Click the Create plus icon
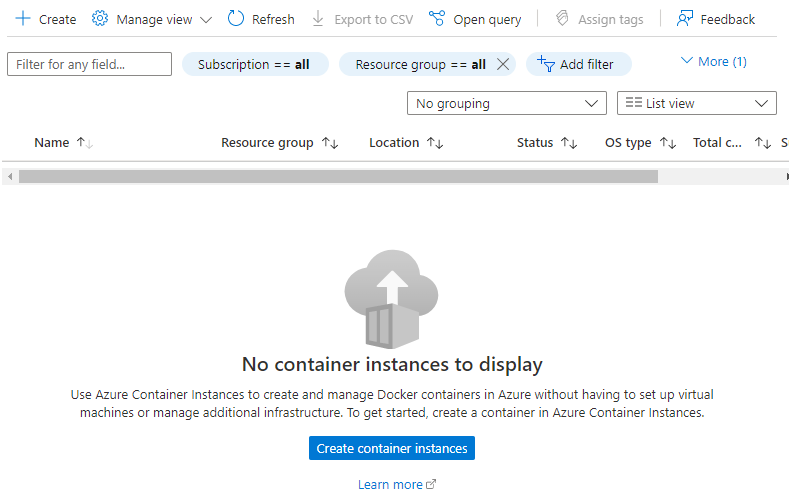Image resolution: width=789 pixels, height=500 pixels. tap(23, 19)
